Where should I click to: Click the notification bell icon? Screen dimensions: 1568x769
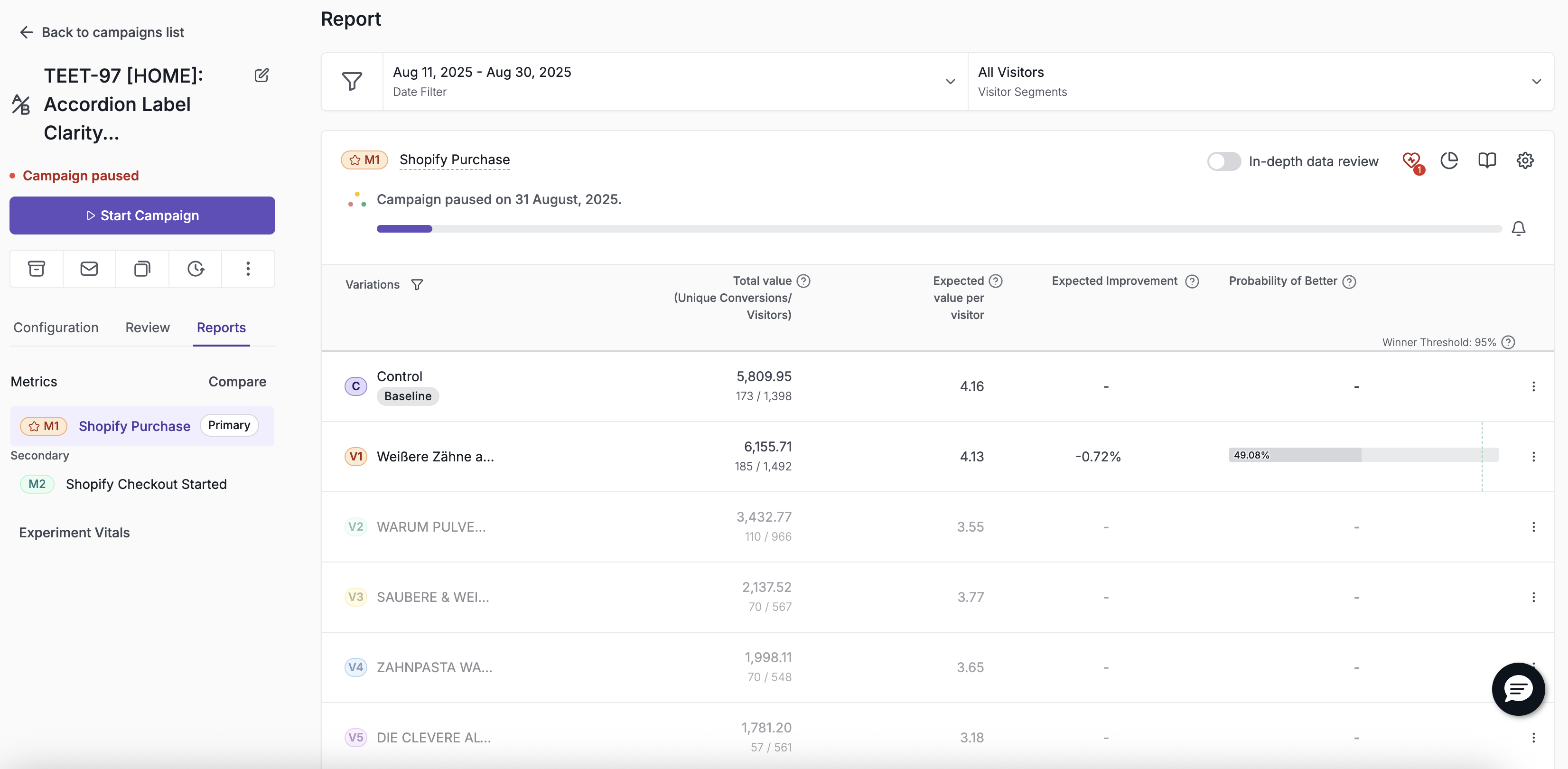(x=1519, y=228)
